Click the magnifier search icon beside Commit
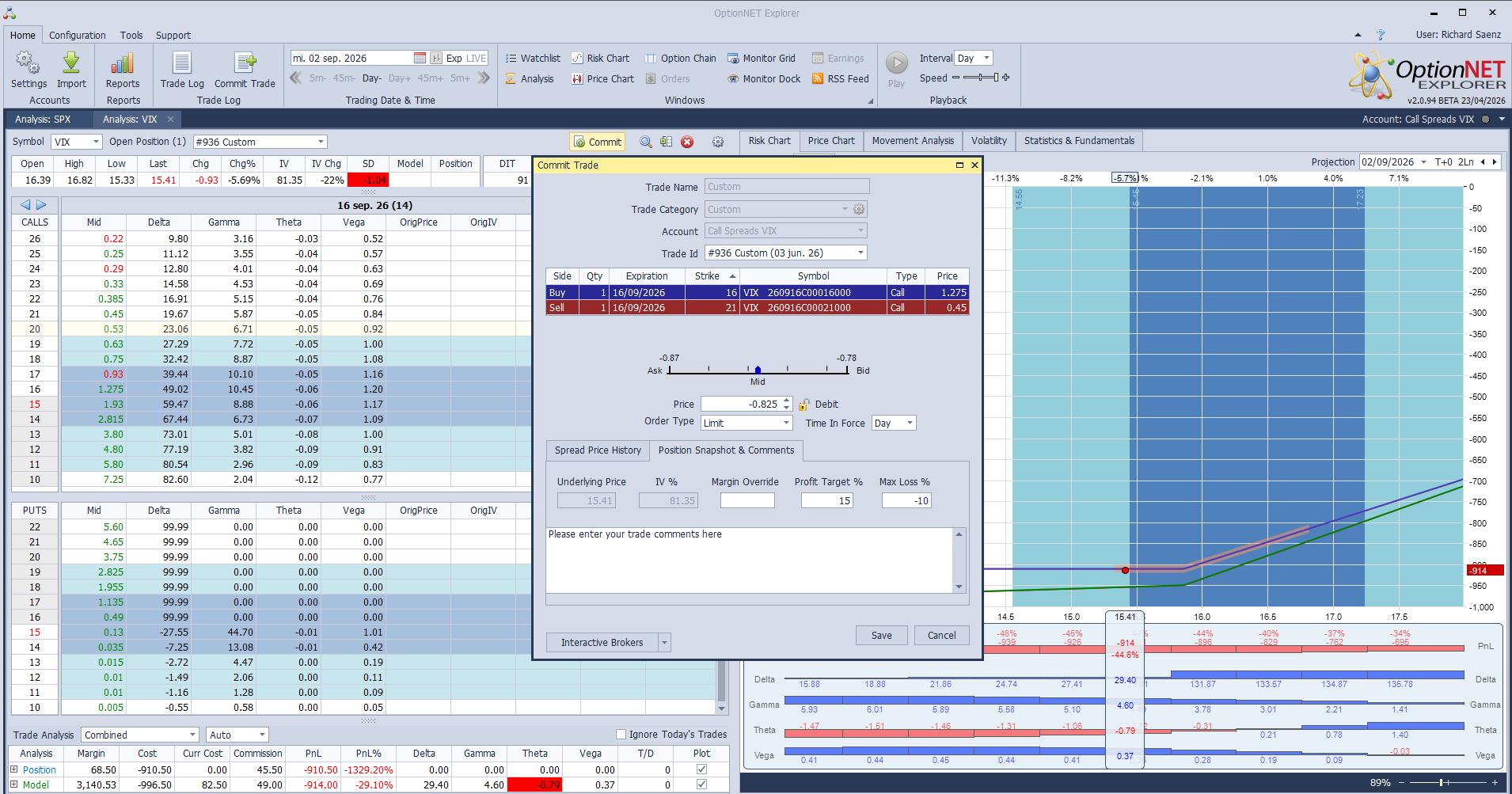 coord(646,142)
